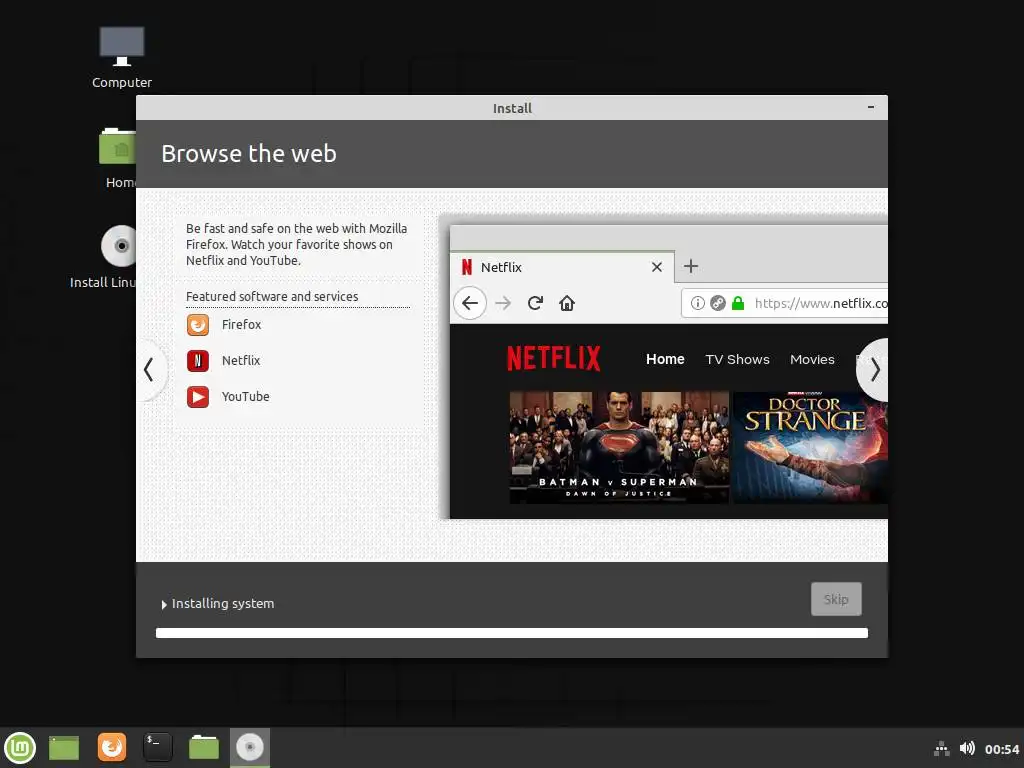
Task: Click the netflix URL address field
Action: point(784,303)
